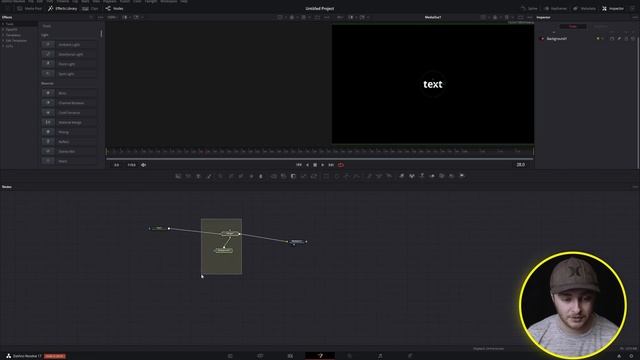
Task: Go to first frame
Action: tap(299, 165)
